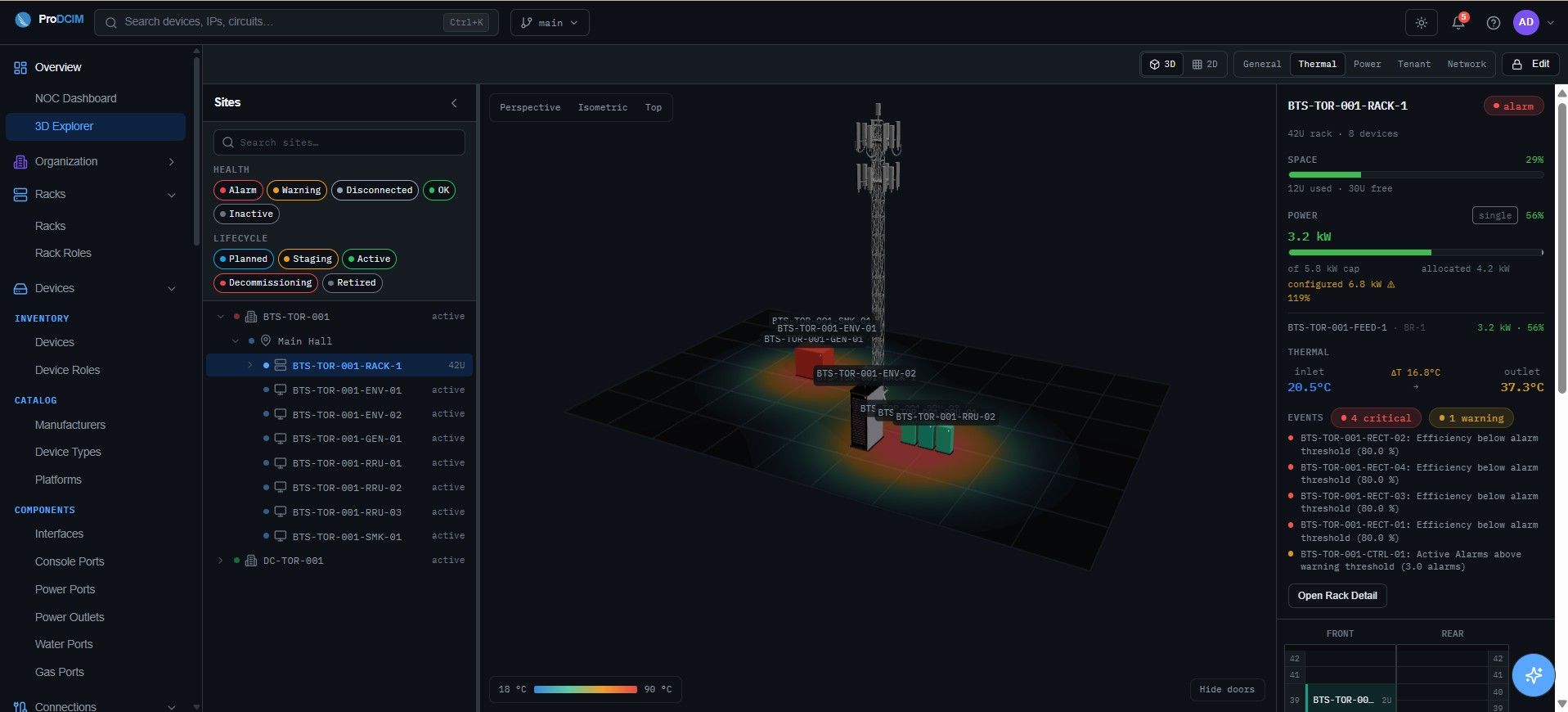Select the Isometric camera view
This screenshot has height=712, width=1568.
[x=603, y=108]
